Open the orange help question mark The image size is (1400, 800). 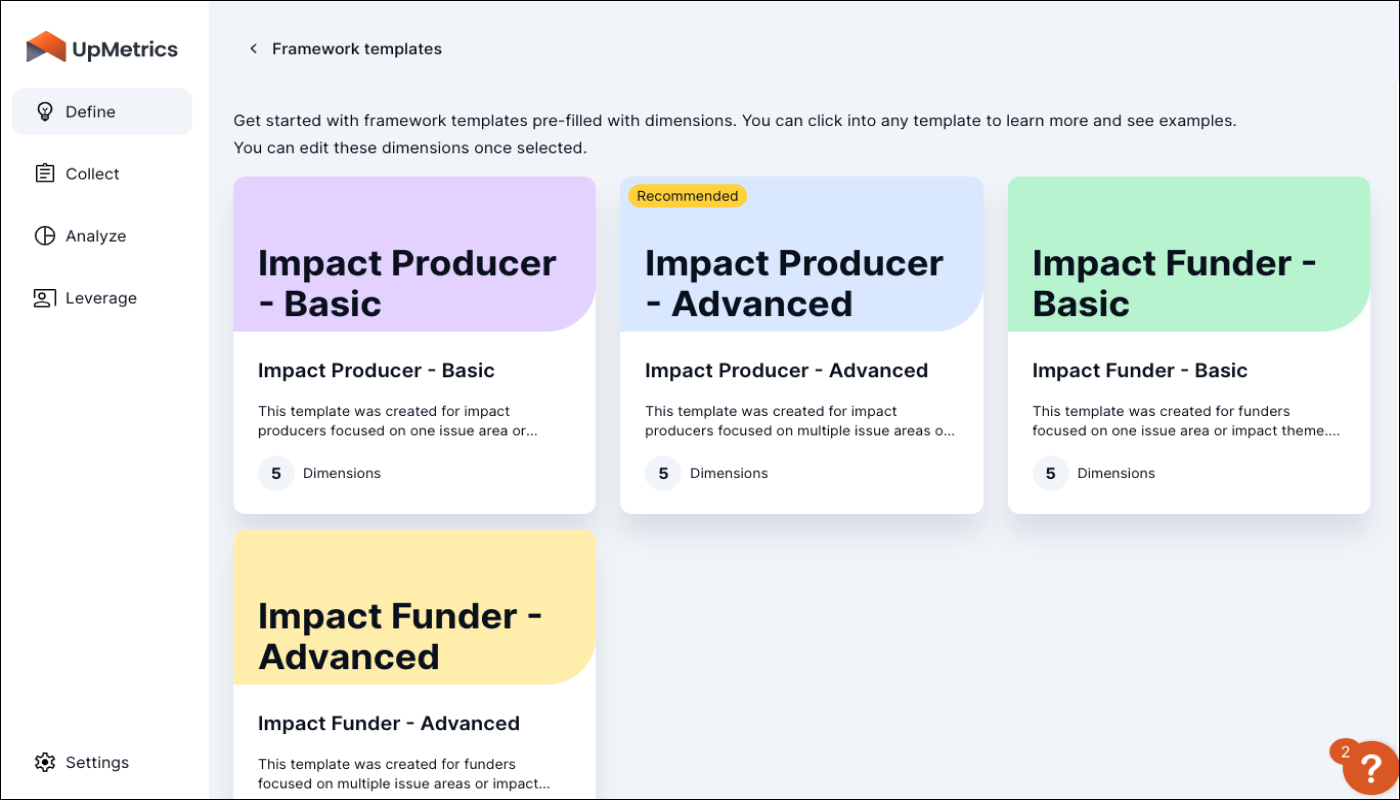1372,768
